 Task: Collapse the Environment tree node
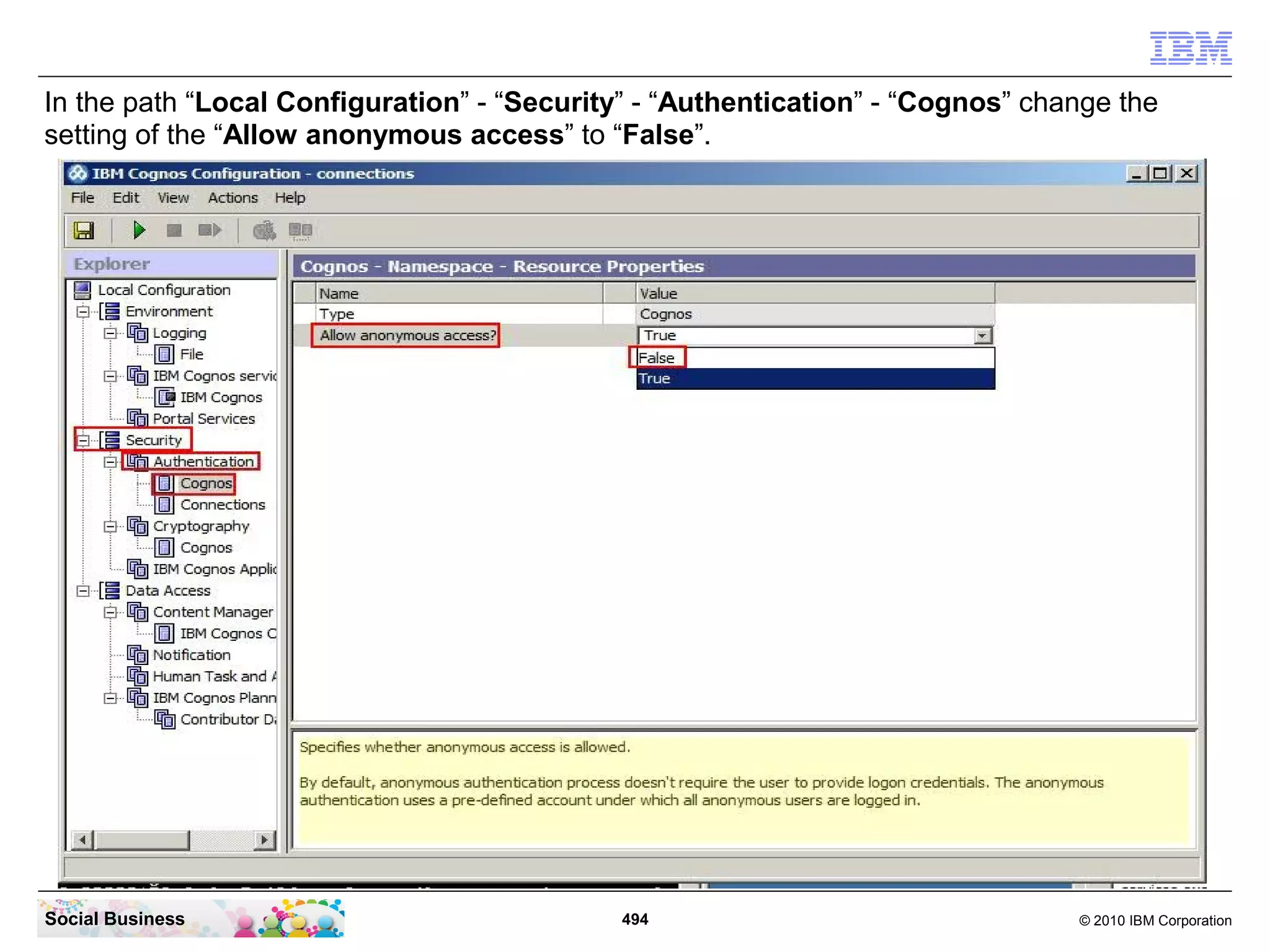(83, 312)
